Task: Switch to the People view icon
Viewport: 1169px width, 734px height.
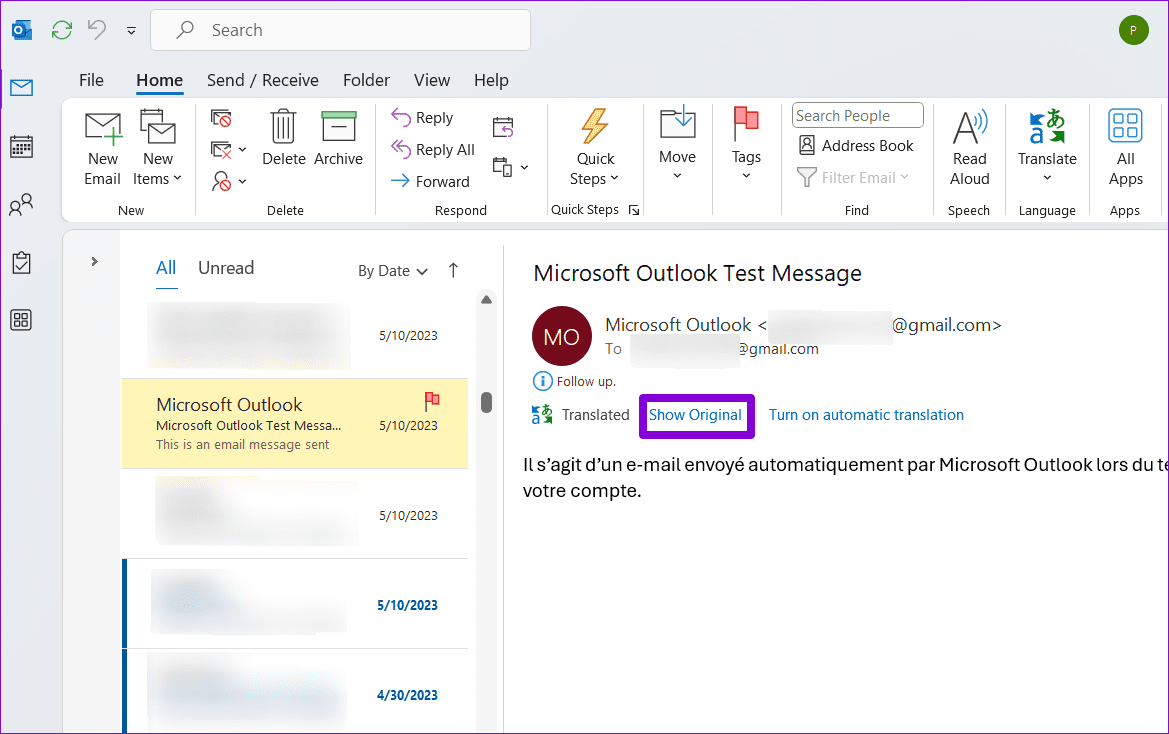Action: click(x=21, y=204)
